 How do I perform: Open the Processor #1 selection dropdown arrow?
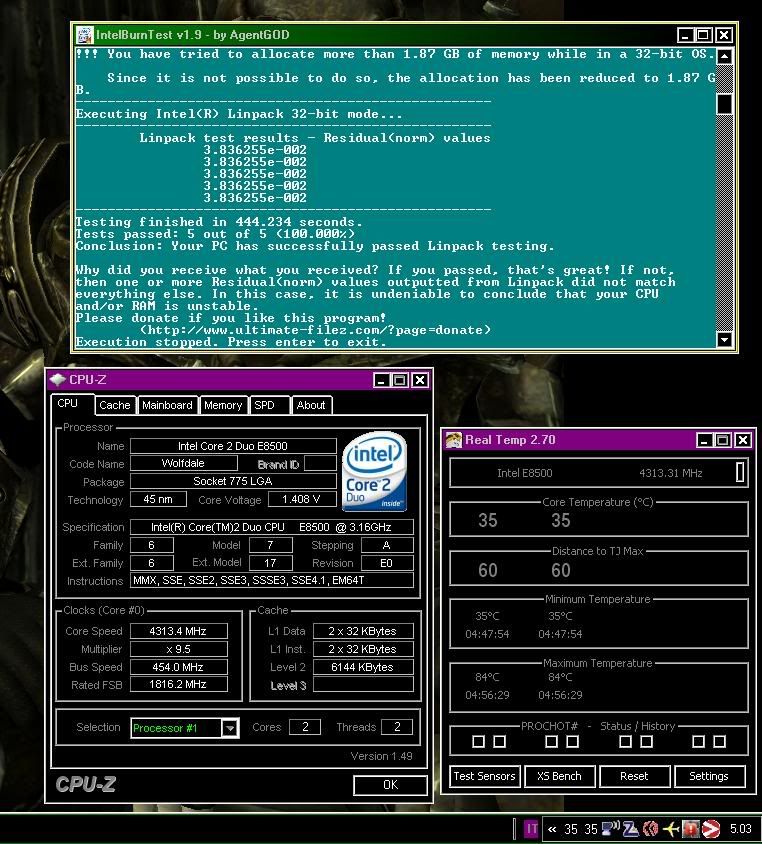click(230, 728)
